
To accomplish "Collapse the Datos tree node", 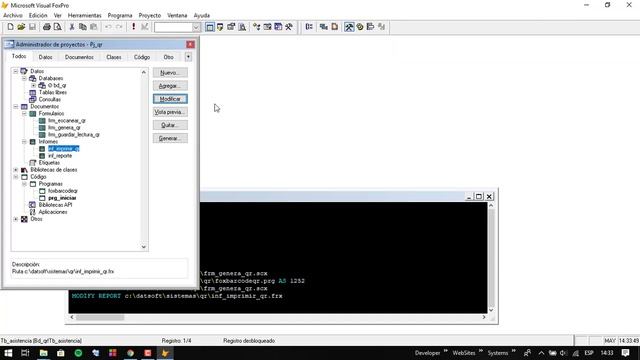I will click(x=16, y=71).
